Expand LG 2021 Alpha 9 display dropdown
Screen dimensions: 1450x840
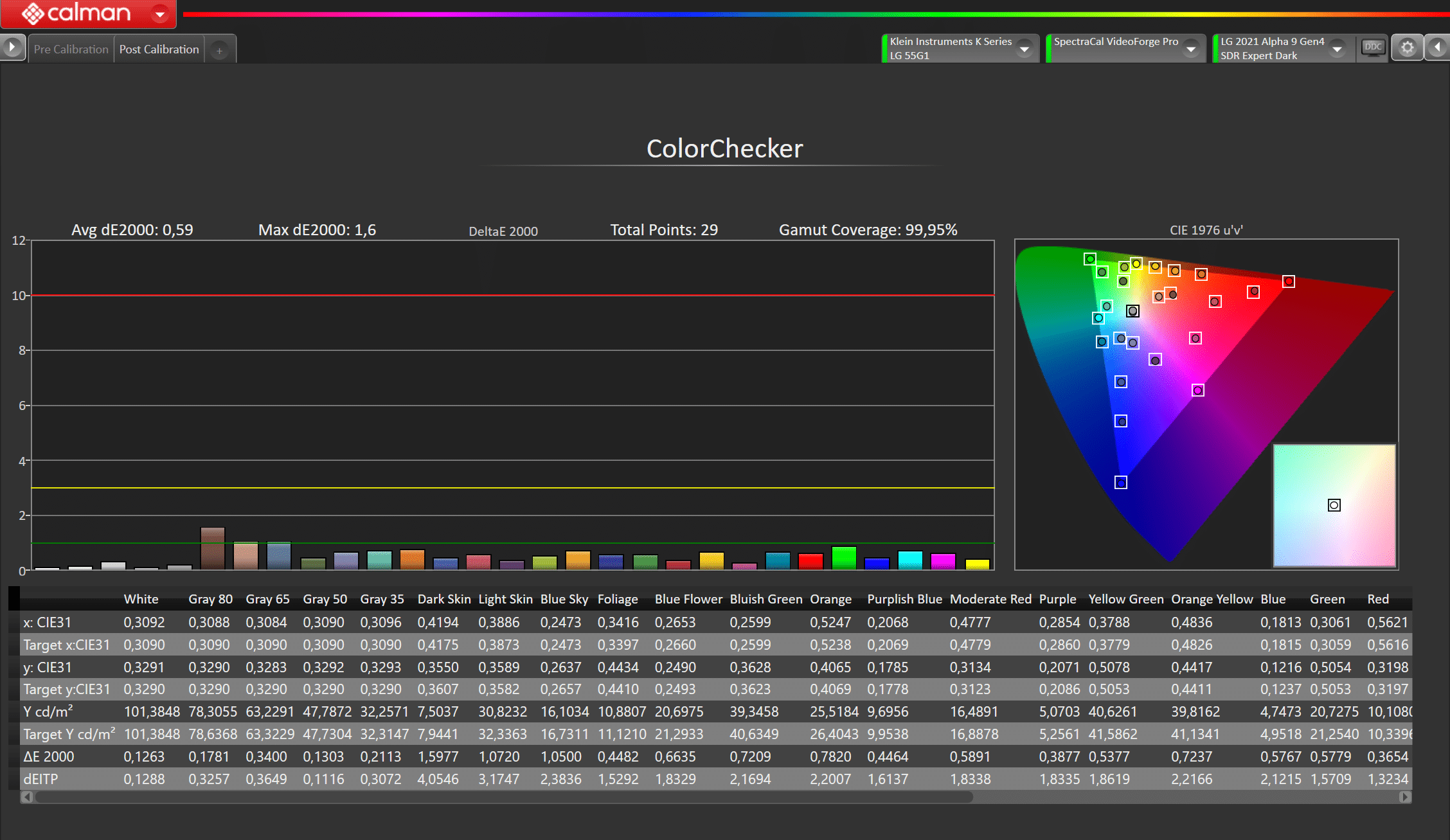tap(1338, 49)
